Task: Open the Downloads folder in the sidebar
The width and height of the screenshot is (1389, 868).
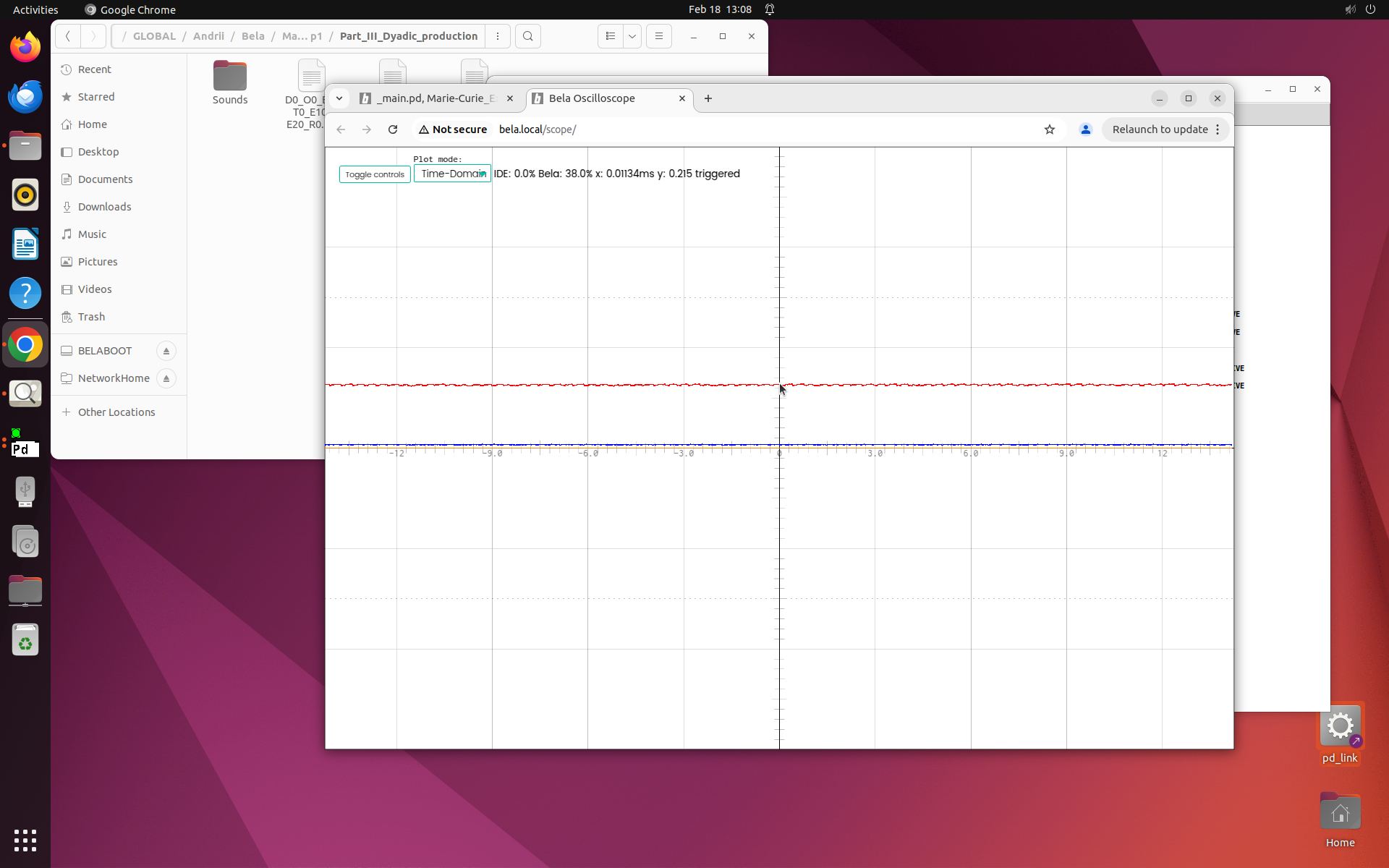Action: pyautogui.click(x=104, y=207)
